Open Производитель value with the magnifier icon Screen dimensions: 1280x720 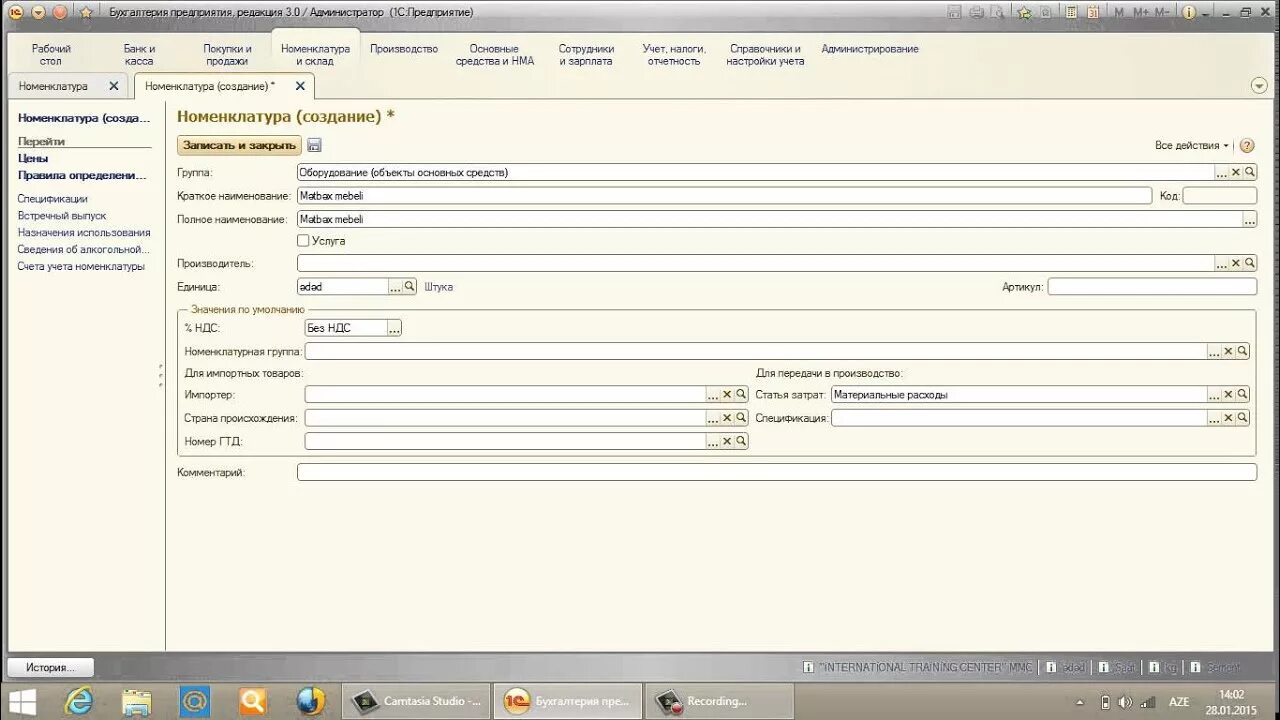point(1249,263)
